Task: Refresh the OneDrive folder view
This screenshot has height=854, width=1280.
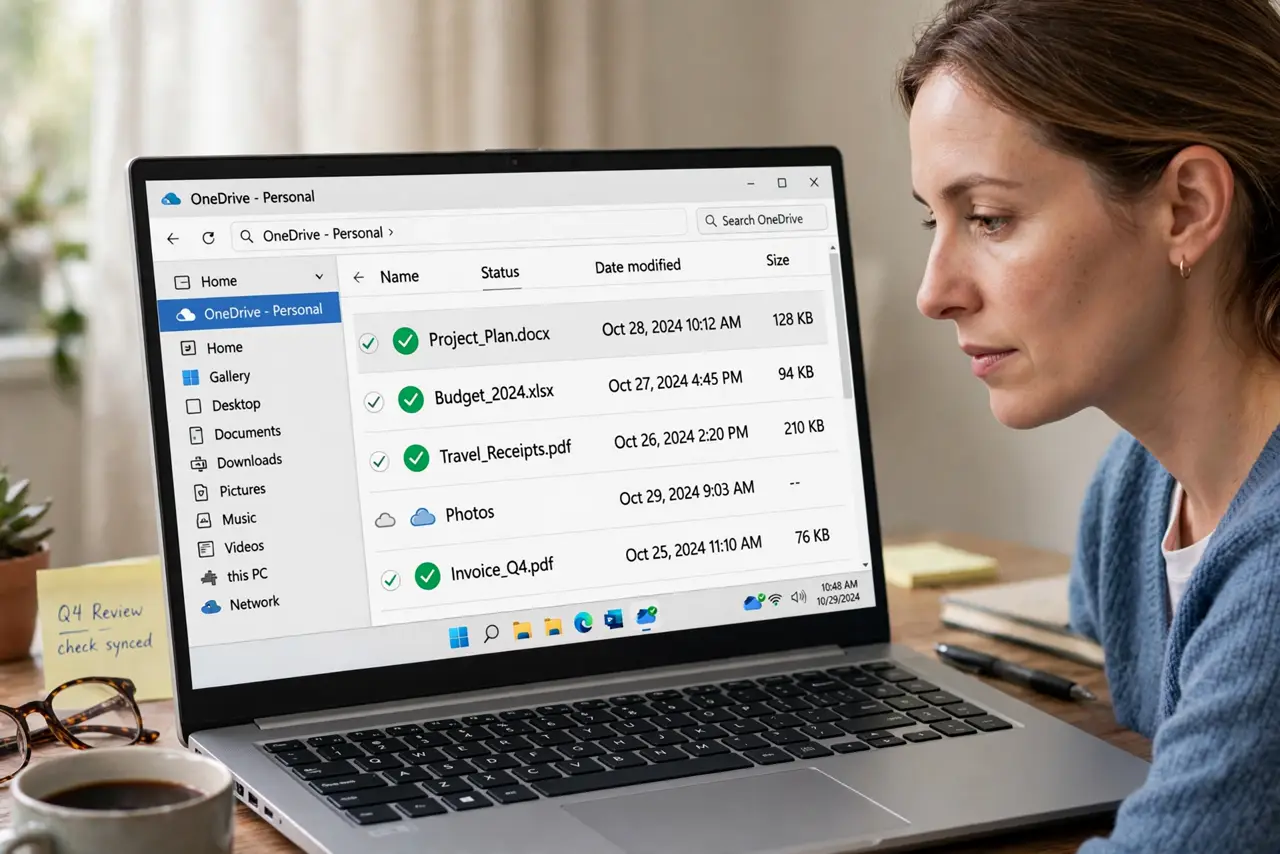Action: coord(208,238)
